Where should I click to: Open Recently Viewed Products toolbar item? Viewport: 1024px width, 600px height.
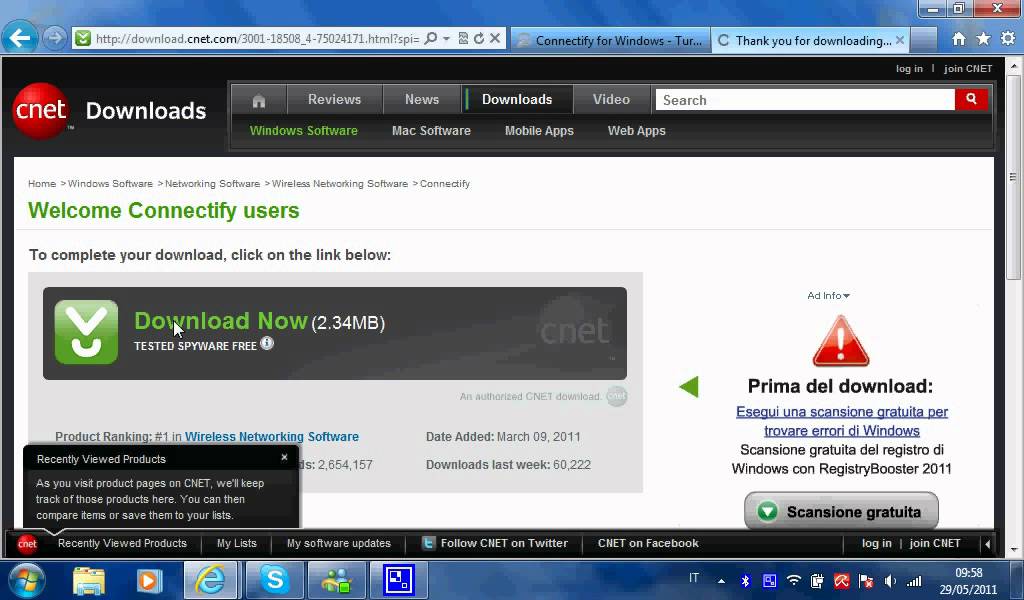122,543
